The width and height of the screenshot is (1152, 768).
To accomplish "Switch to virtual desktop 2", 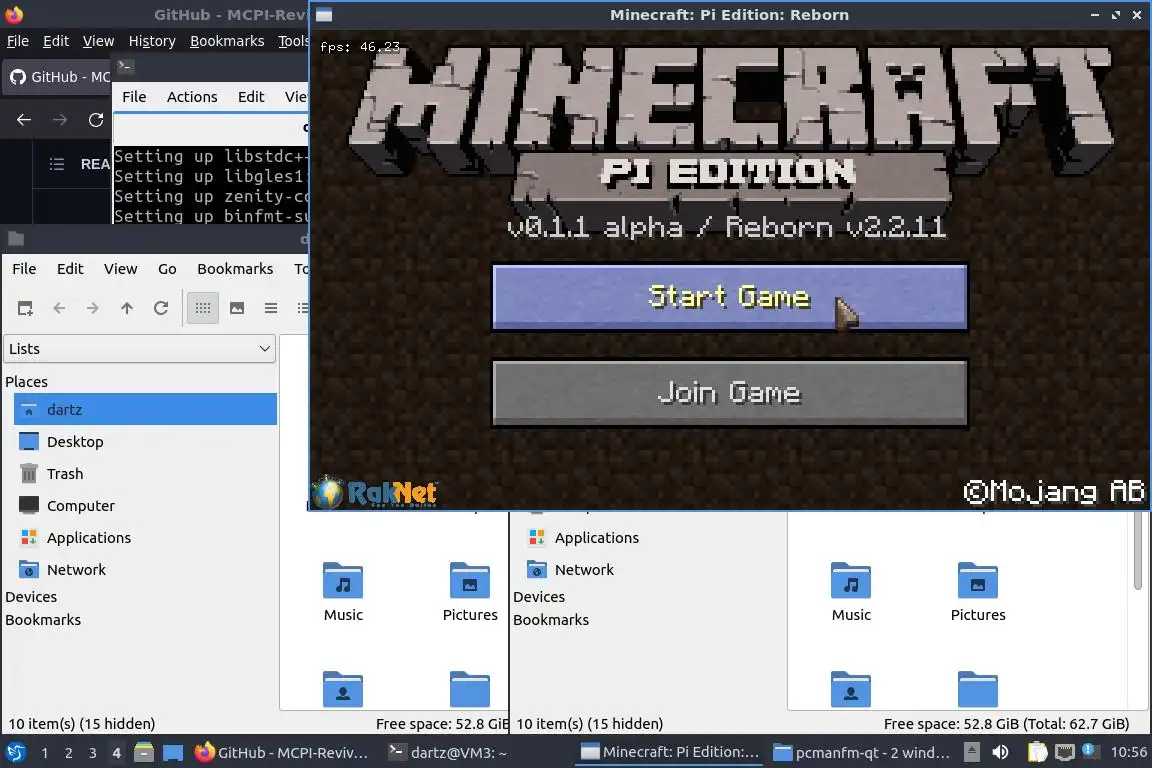I will [68, 753].
